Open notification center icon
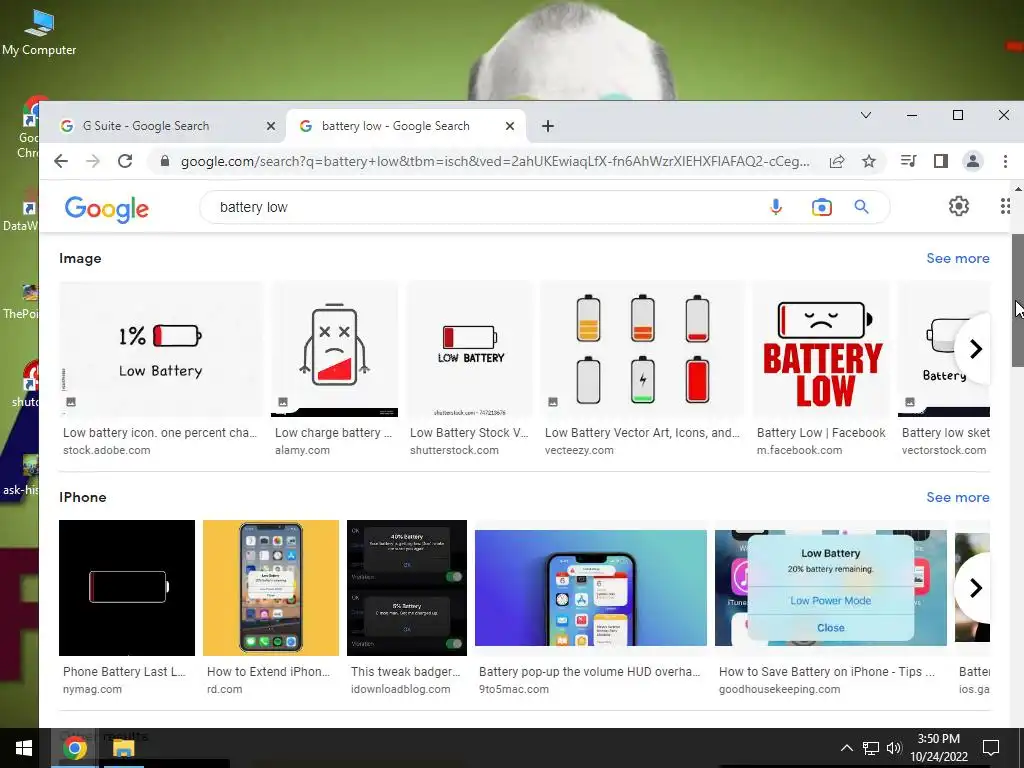This screenshot has width=1024, height=768. pos(991,748)
